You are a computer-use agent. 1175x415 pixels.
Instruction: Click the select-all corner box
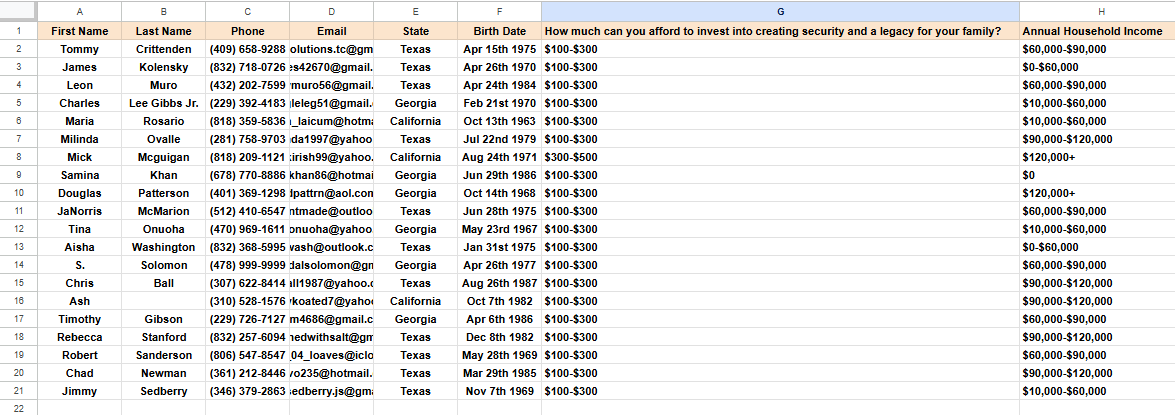point(19,11)
